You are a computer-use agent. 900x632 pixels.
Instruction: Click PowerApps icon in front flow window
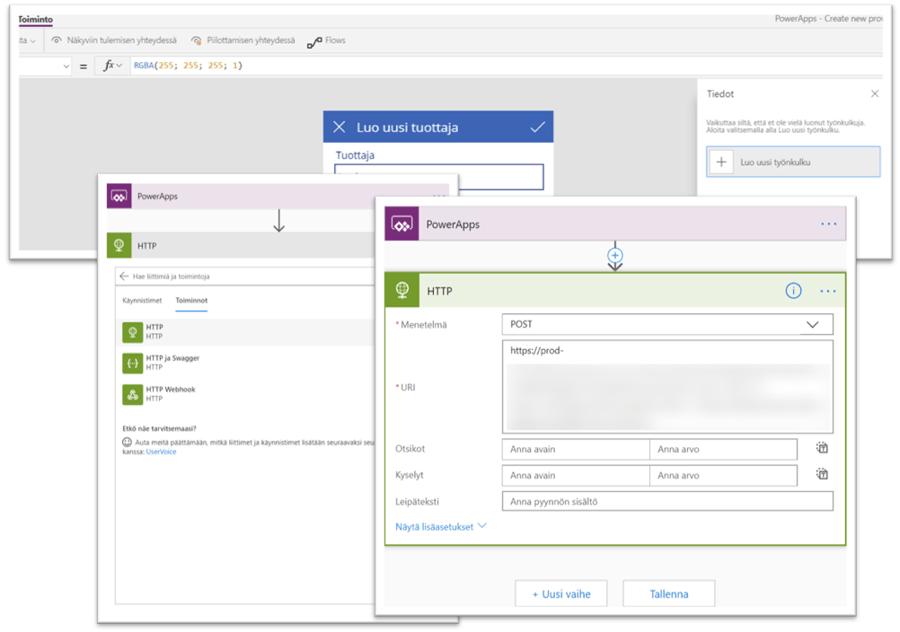click(x=402, y=224)
